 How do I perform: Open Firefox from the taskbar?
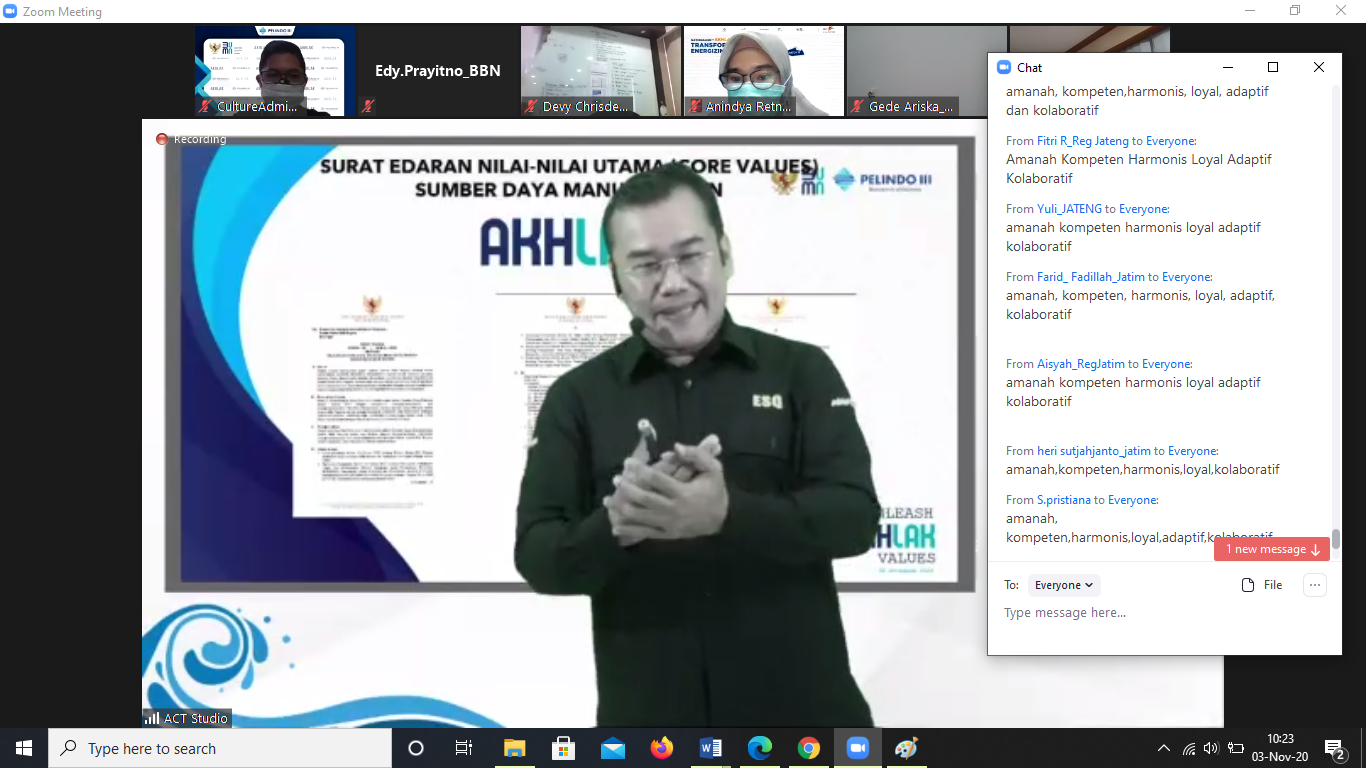(661, 748)
